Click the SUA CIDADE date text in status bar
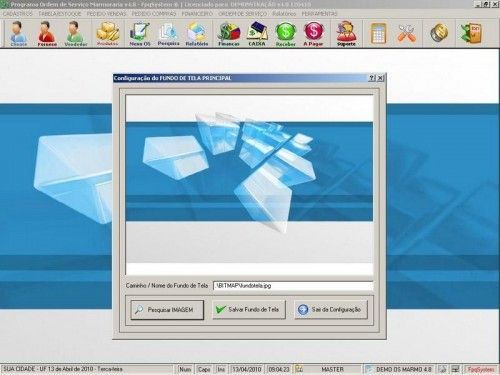The image size is (500, 375). (63, 369)
